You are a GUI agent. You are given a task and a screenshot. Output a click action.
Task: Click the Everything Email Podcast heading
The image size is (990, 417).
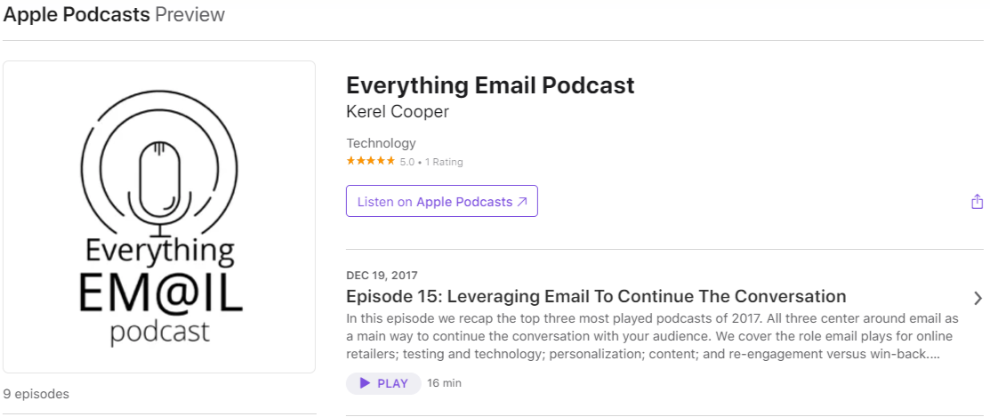pos(491,85)
